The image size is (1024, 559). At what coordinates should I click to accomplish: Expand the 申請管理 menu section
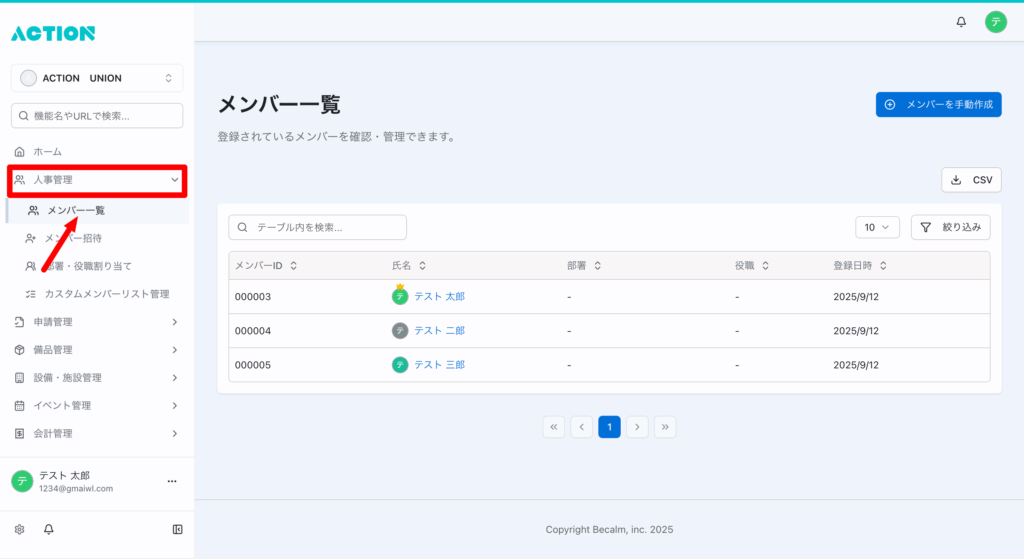97,322
